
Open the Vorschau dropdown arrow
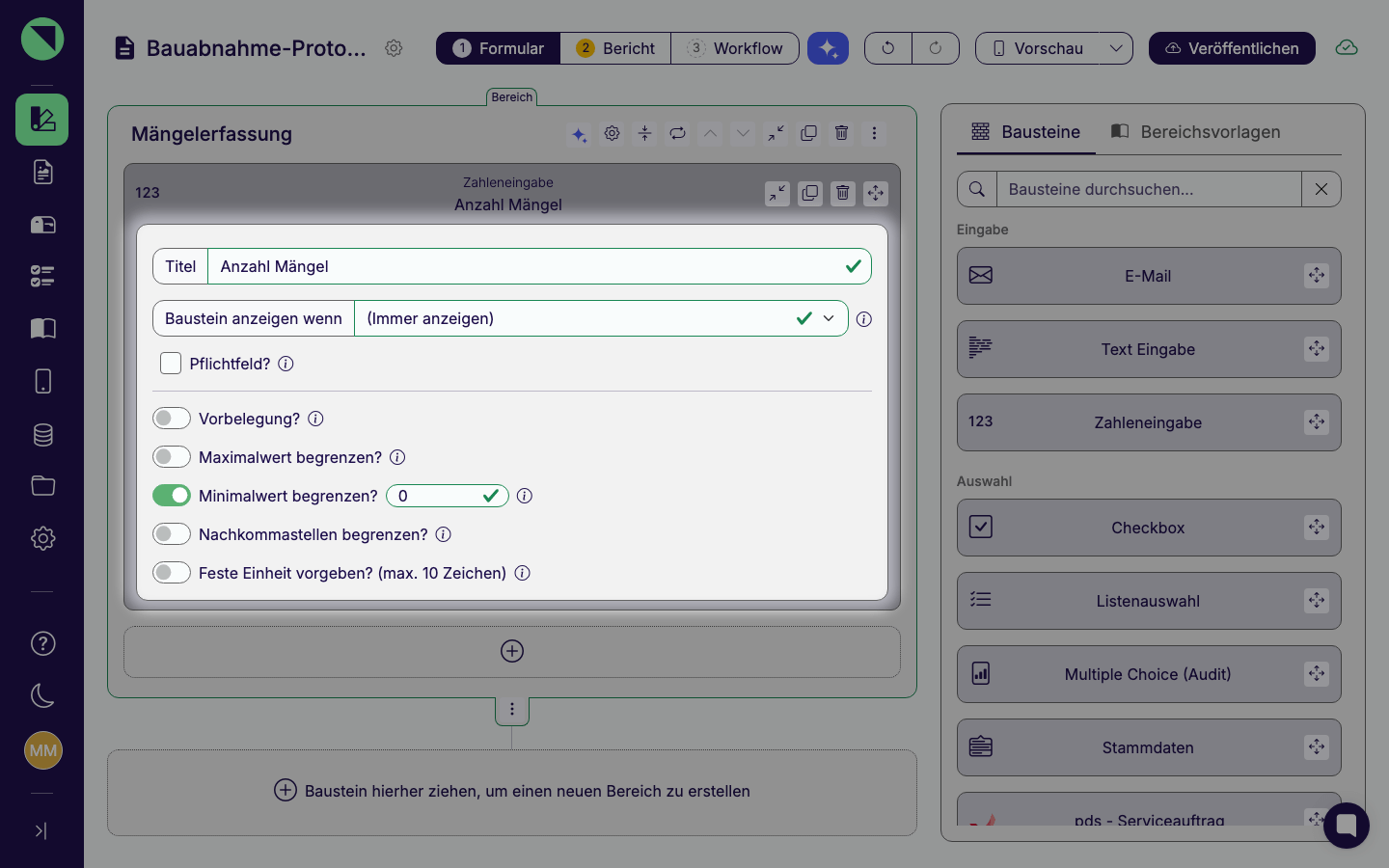click(1116, 48)
